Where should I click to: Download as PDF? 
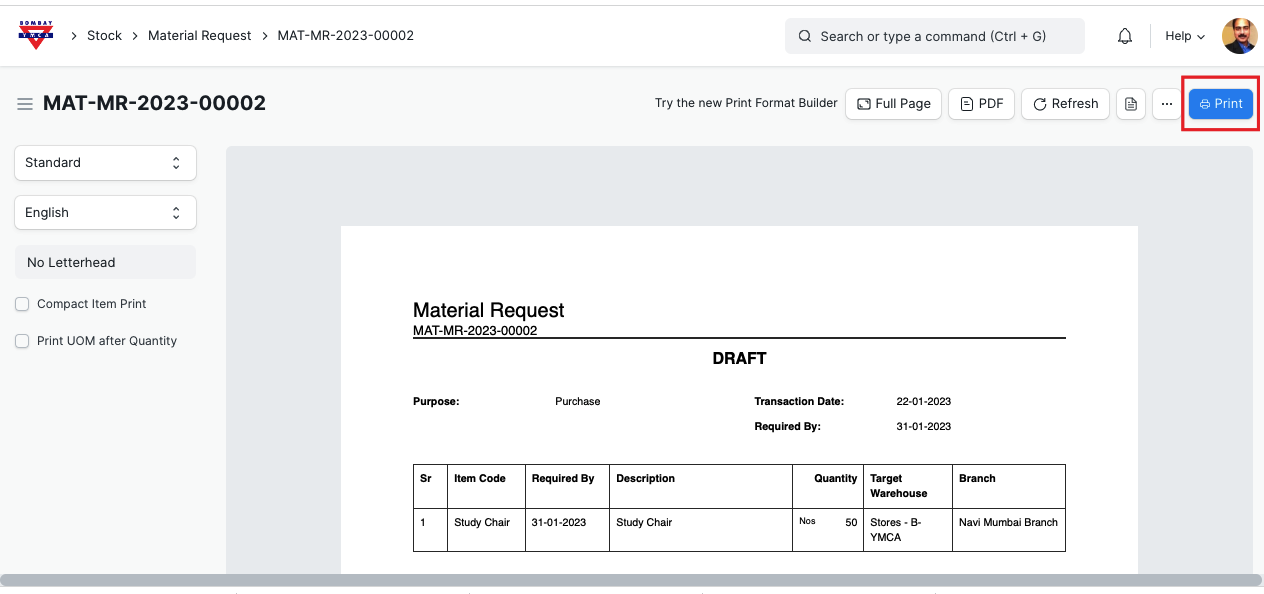tap(982, 104)
